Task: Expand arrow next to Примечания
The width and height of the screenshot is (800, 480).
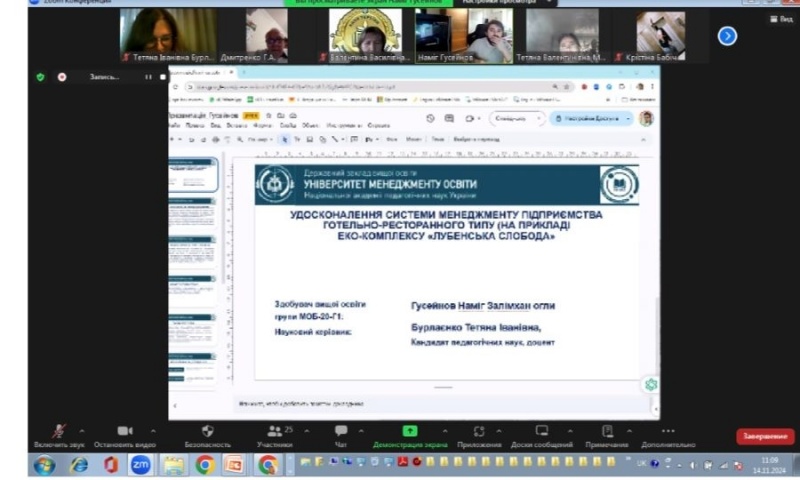Action: click(630, 431)
